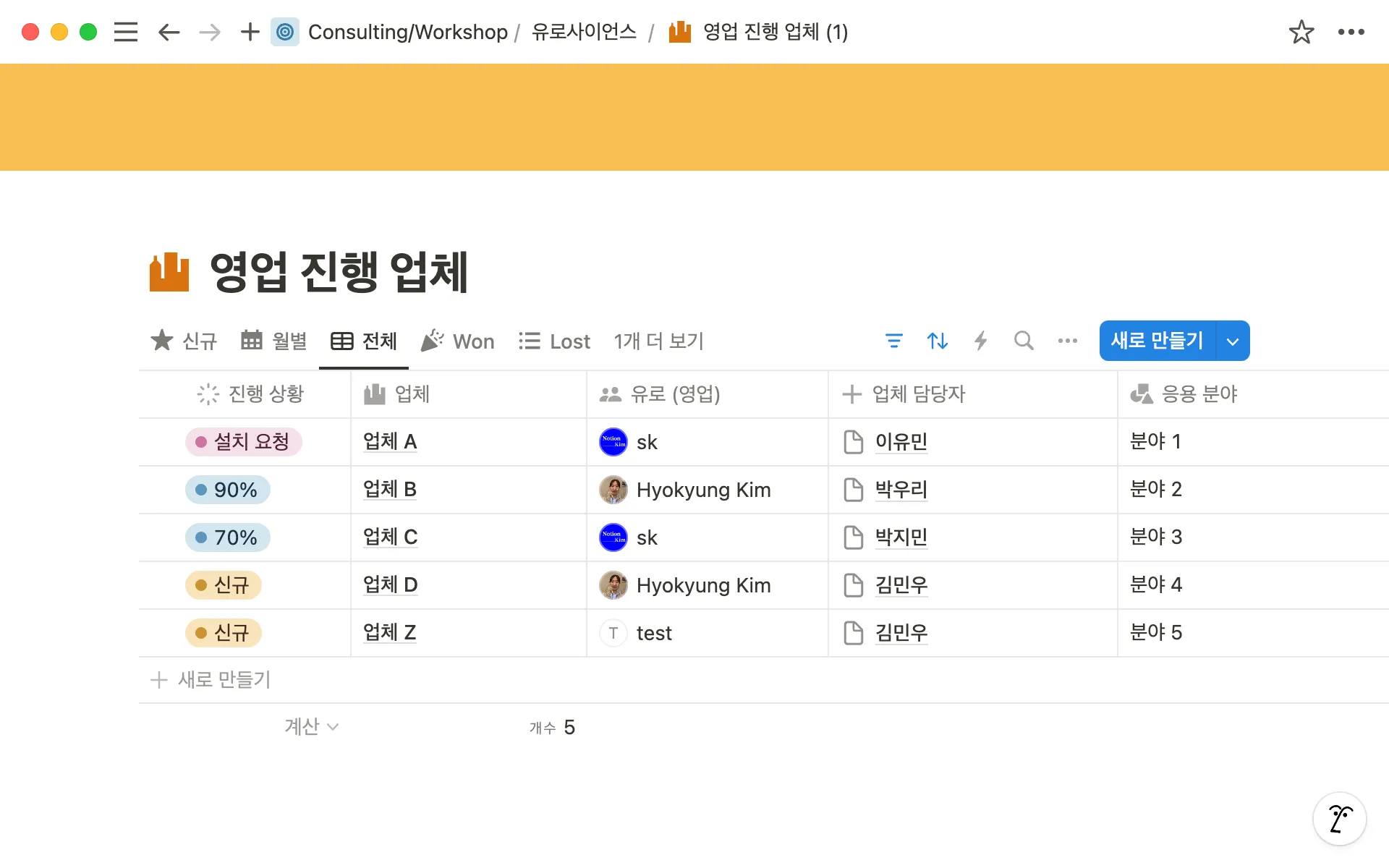Open the automation lightning bolt icon
Image resolution: width=1389 pixels, height=868 pixels.
980,341
